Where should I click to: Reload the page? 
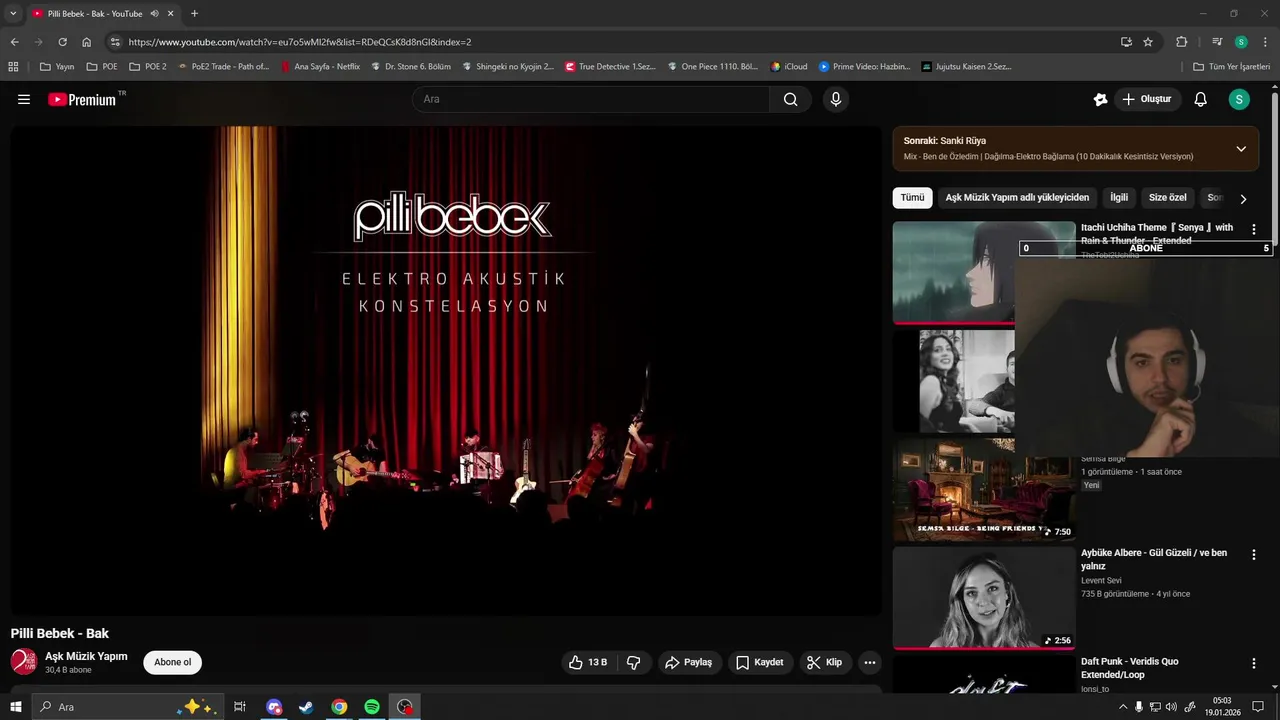[62, 42]
